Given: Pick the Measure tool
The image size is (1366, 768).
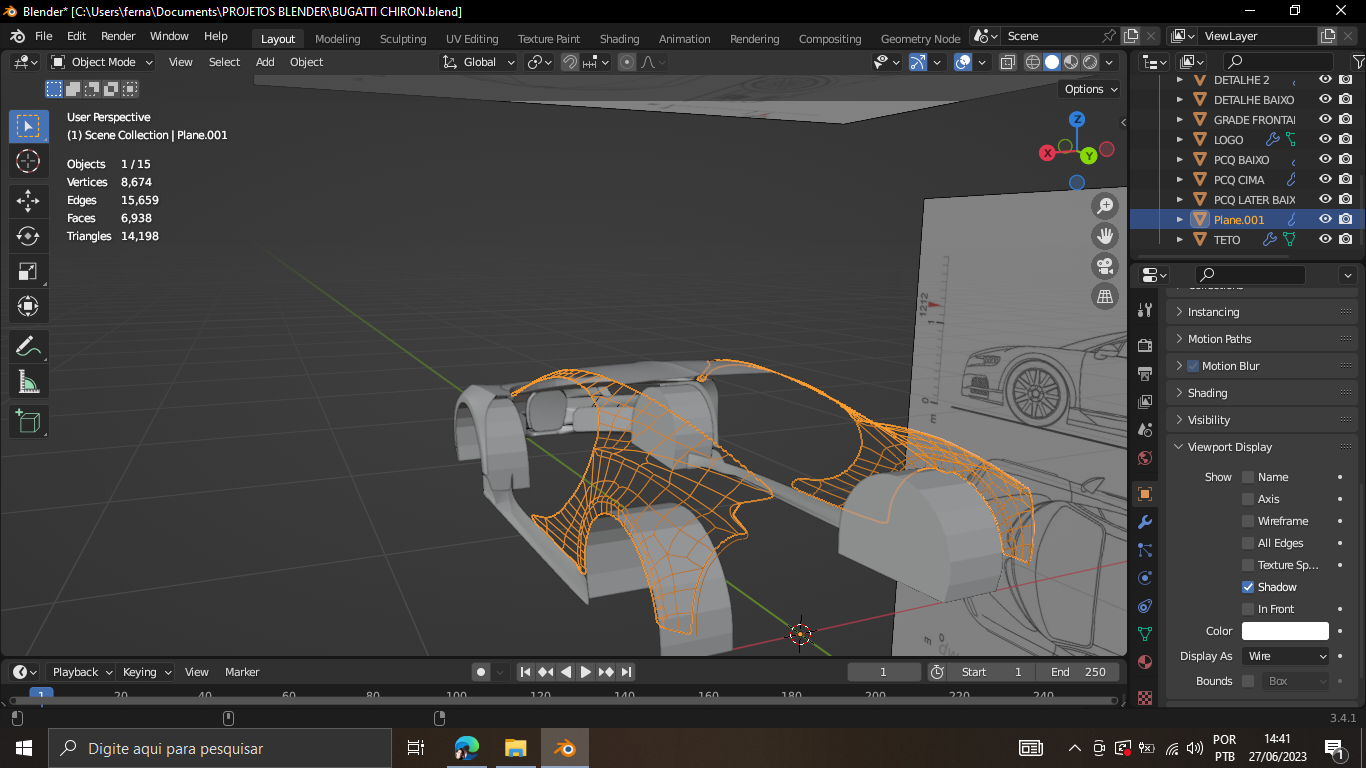Looking at the screenshot, I should (x=28, y=381).
